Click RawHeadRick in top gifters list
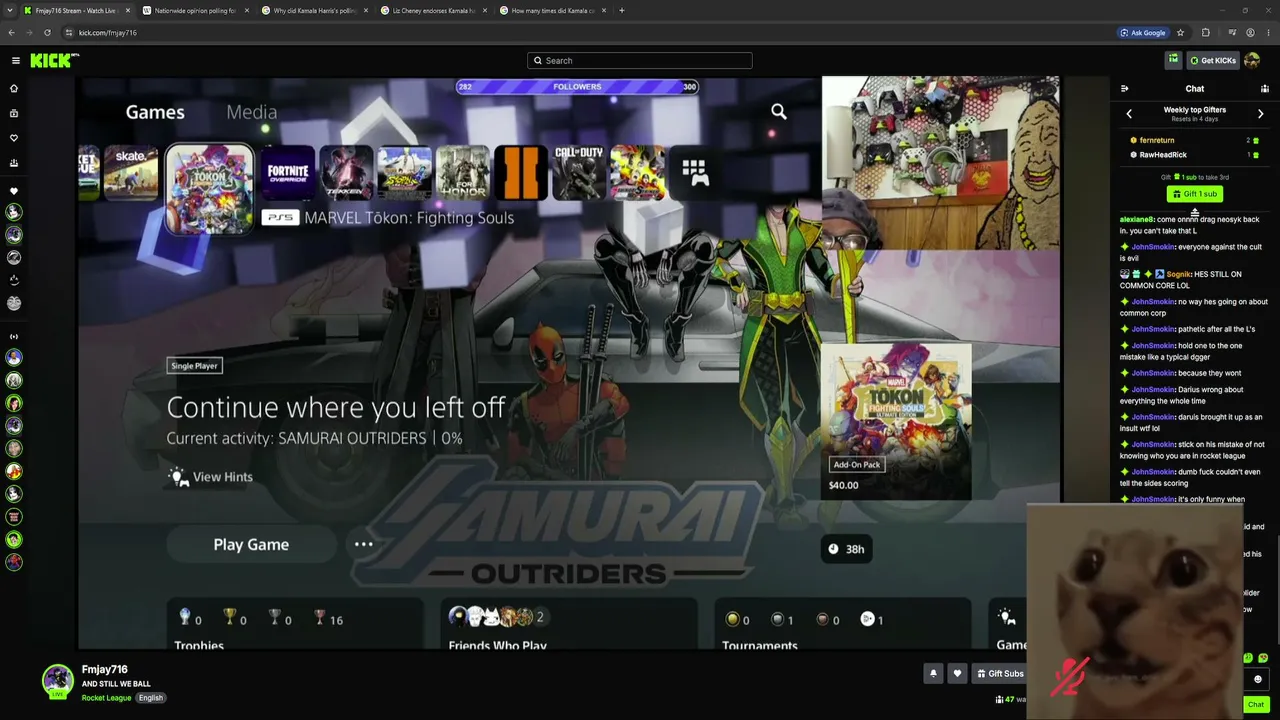The height and width of the screenshot is (720, 1280). coord(1163,155)
